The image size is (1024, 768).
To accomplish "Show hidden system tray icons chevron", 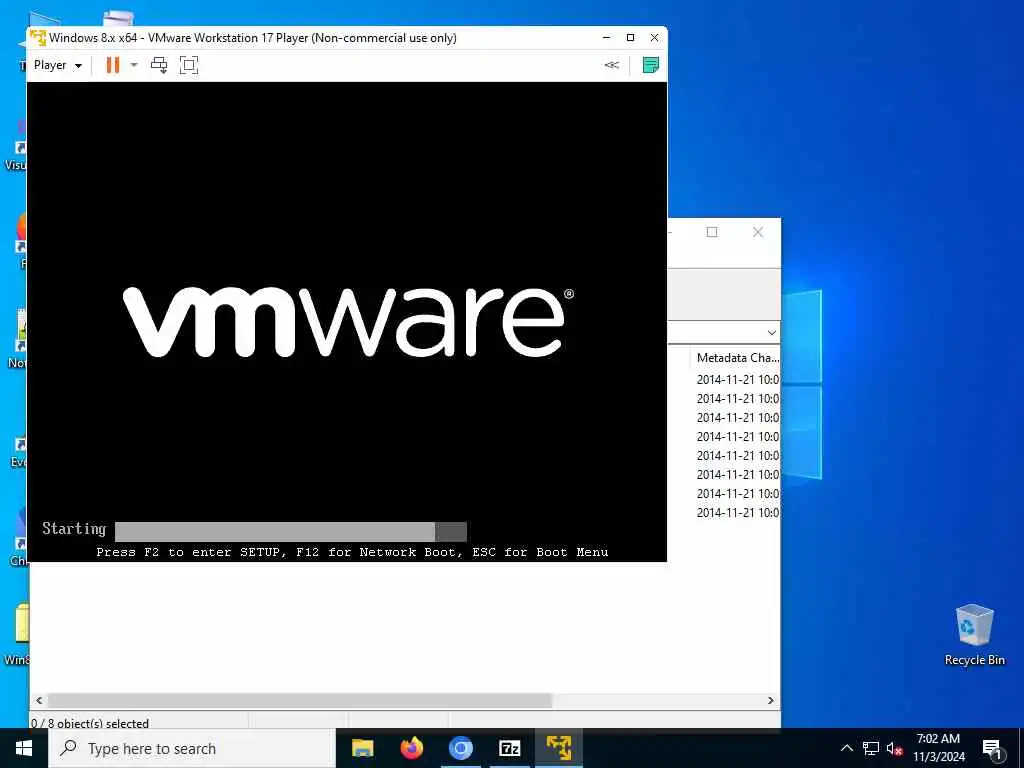I will coord(846,748).
